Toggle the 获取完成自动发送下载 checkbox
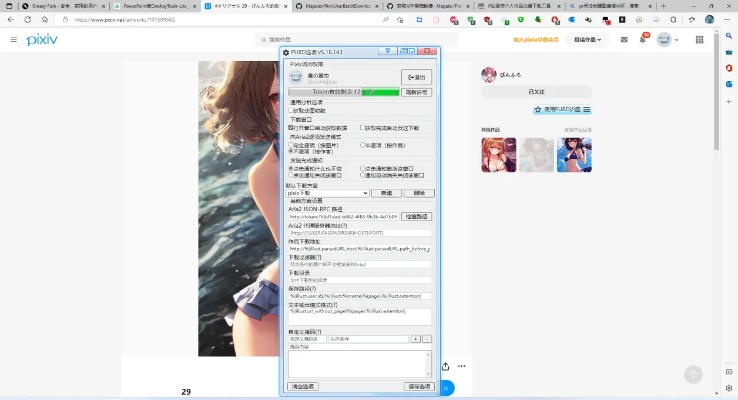The height and width of the screenshot is (400, 738). pyautogui.click(x=362, y=128)
